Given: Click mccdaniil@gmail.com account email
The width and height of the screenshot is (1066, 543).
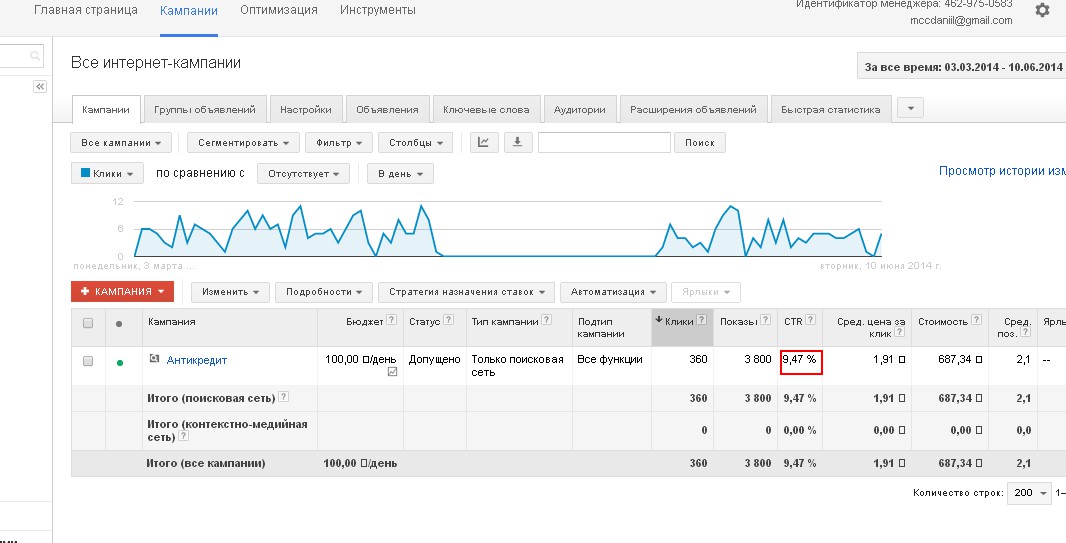Looking at the screenshot, I should (961, 20).
